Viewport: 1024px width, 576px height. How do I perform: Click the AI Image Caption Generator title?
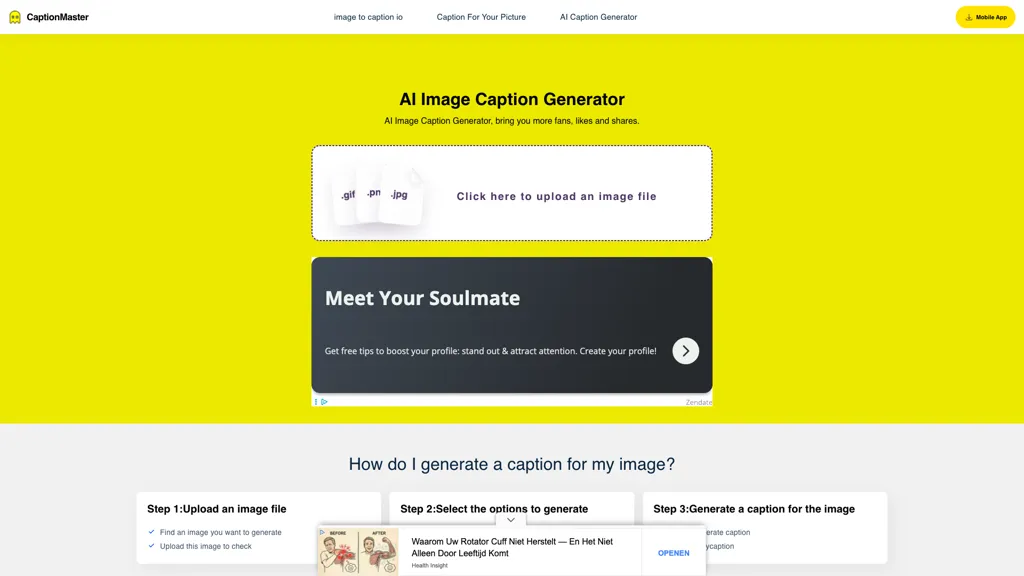[x=512, y=99]
